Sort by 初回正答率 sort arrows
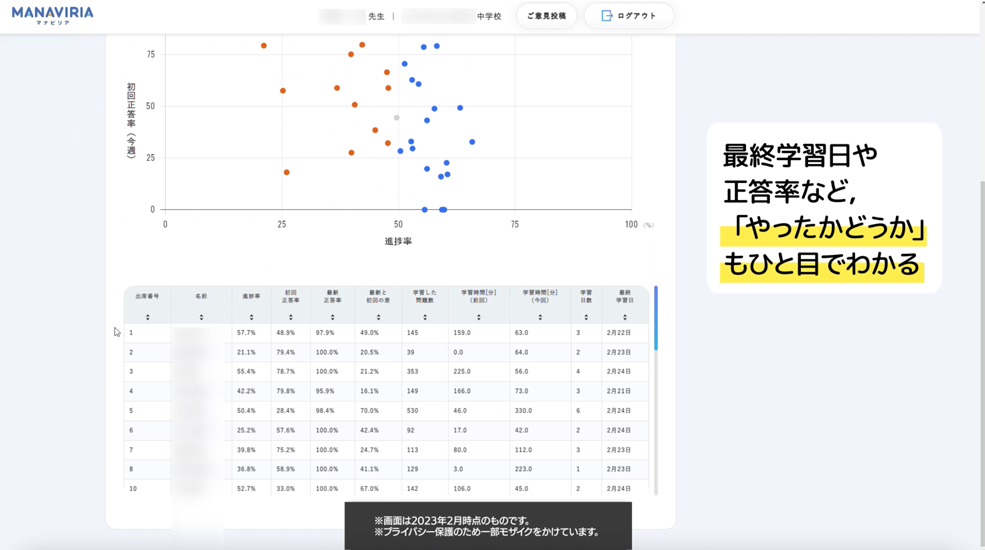985x550 pixels. tap(290, 317)
